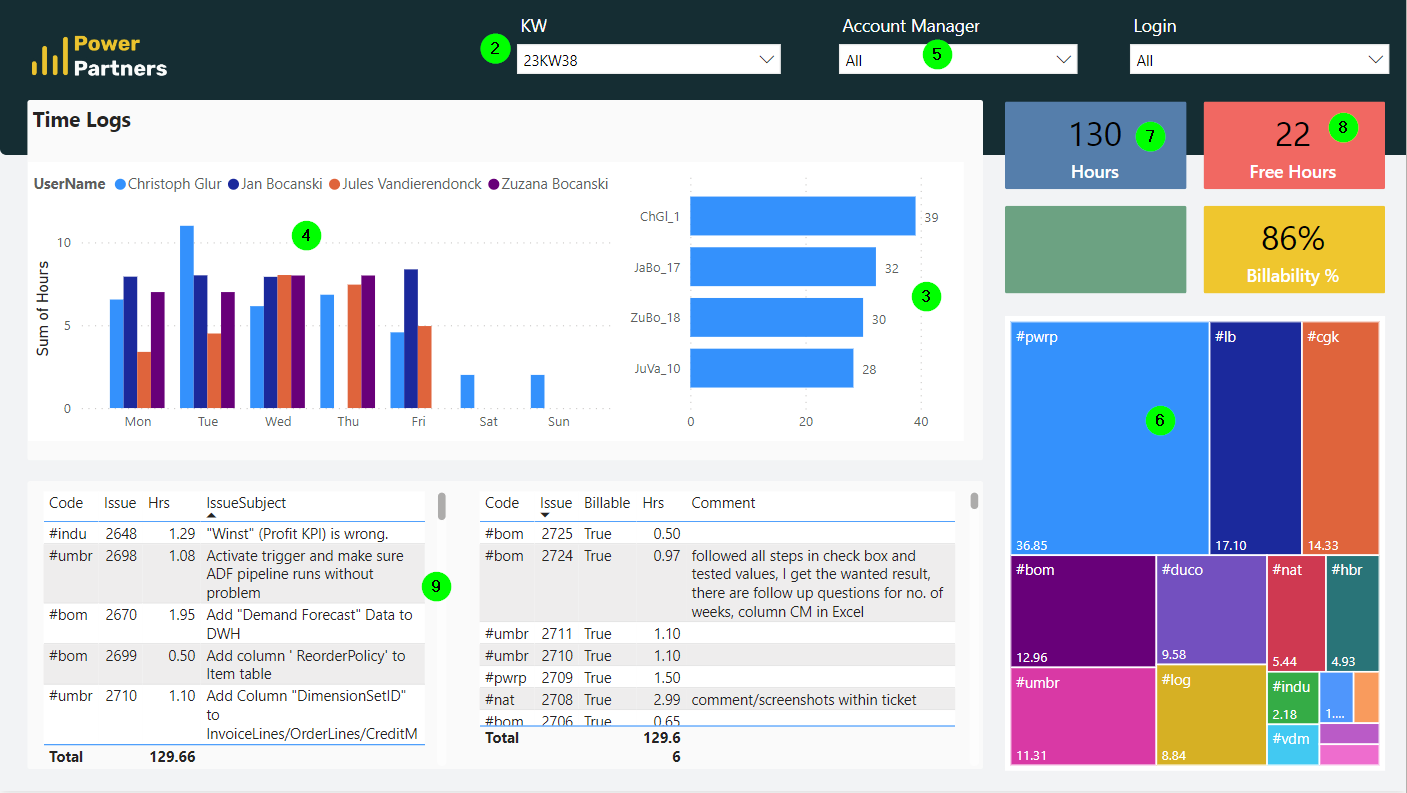Click the 86% Billability card
The image size is (1407, 793).
pyautogui.click(x=1294, y=249)
